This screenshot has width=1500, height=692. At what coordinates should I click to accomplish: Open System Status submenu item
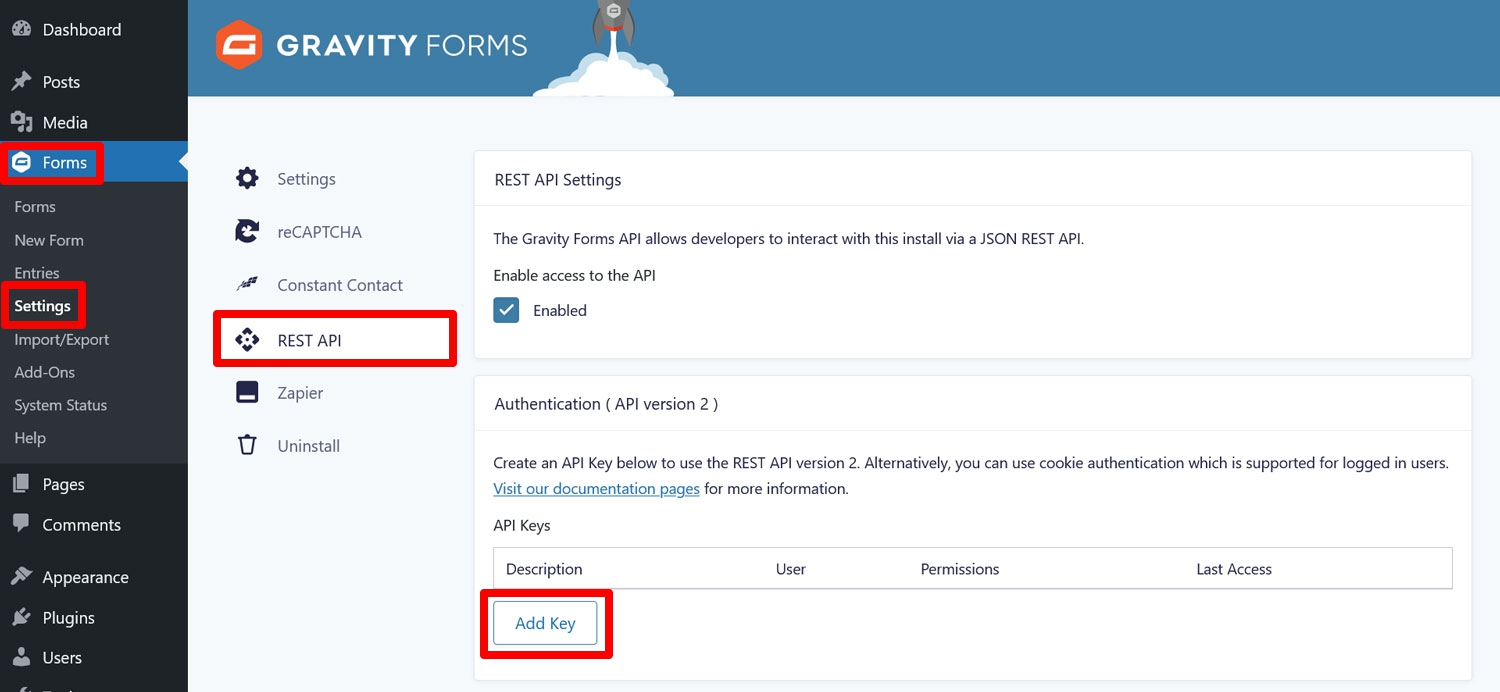click(x=61, y=405)
